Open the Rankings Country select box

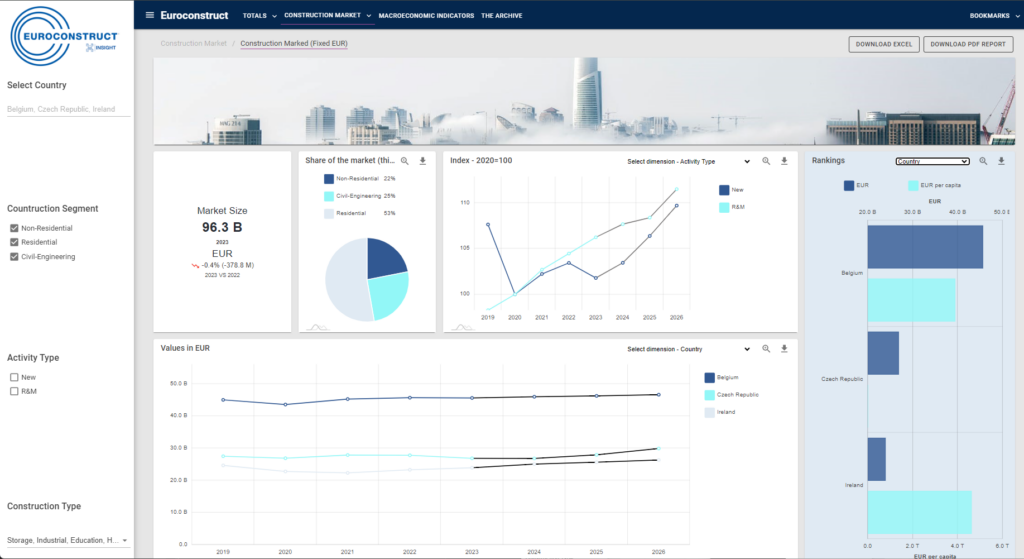pos(932,161)
